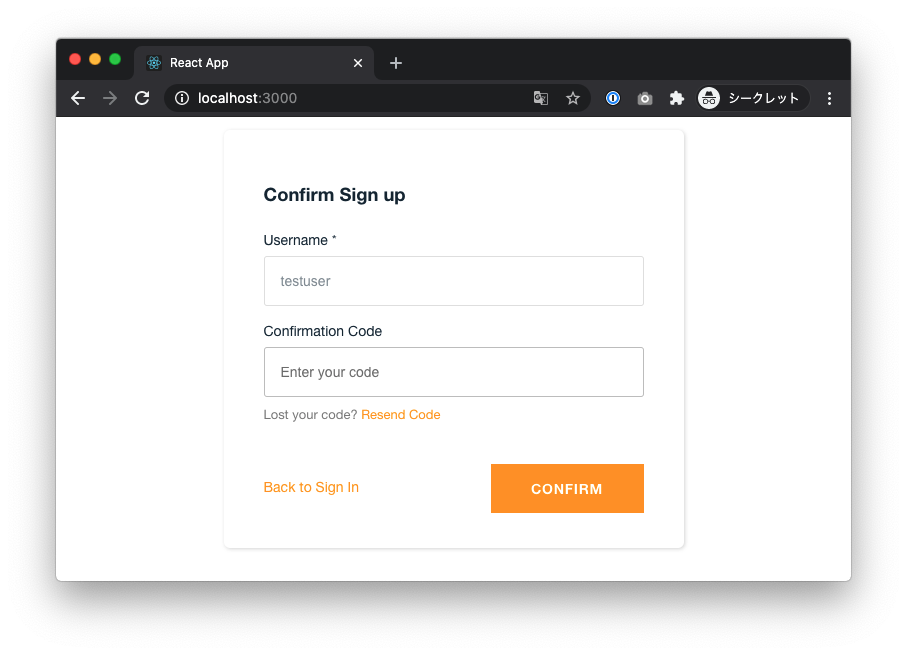Click the orange CONFIRM button
The height and width of the screenshot is (655, 907).
click(x=567, y=488)
